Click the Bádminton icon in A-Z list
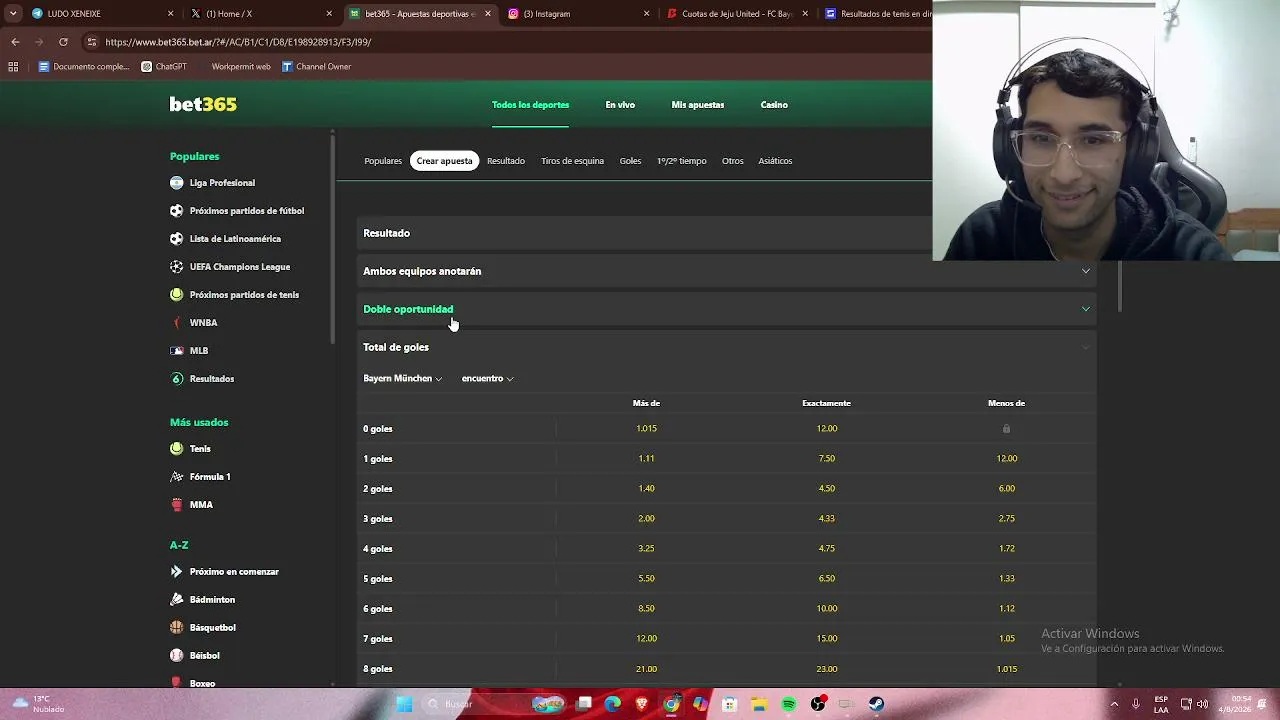1280x720 pixels. (x=177, y=600)
